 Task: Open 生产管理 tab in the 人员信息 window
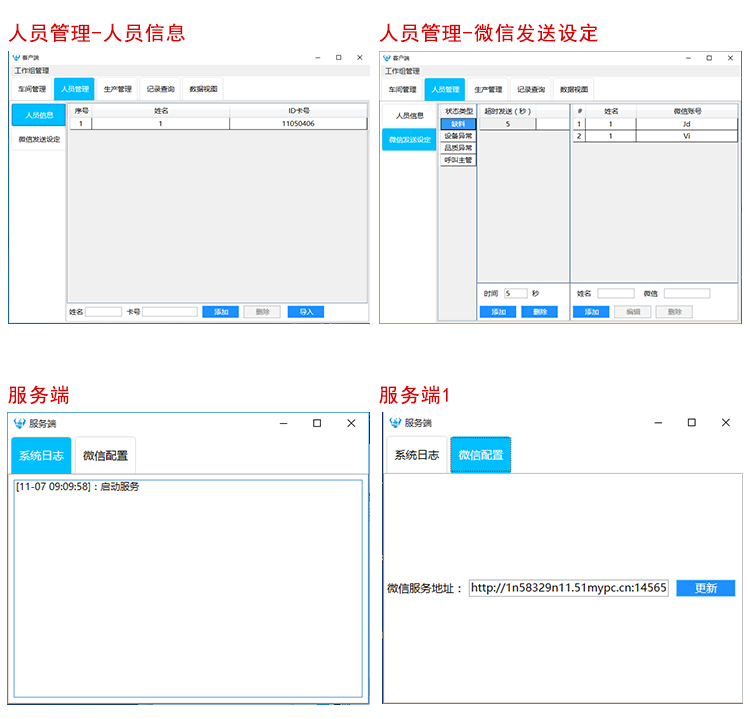tap(117, 89)
